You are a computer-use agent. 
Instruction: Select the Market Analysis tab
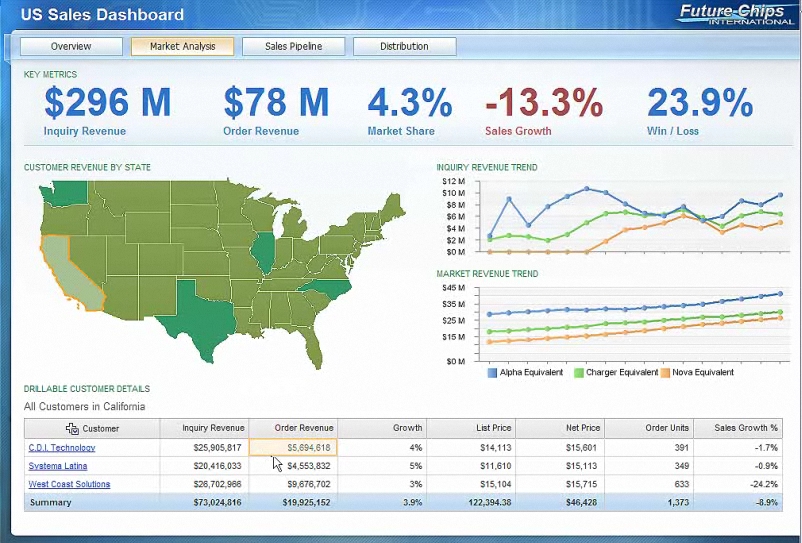pyautogui.click(x=183, y=46)
